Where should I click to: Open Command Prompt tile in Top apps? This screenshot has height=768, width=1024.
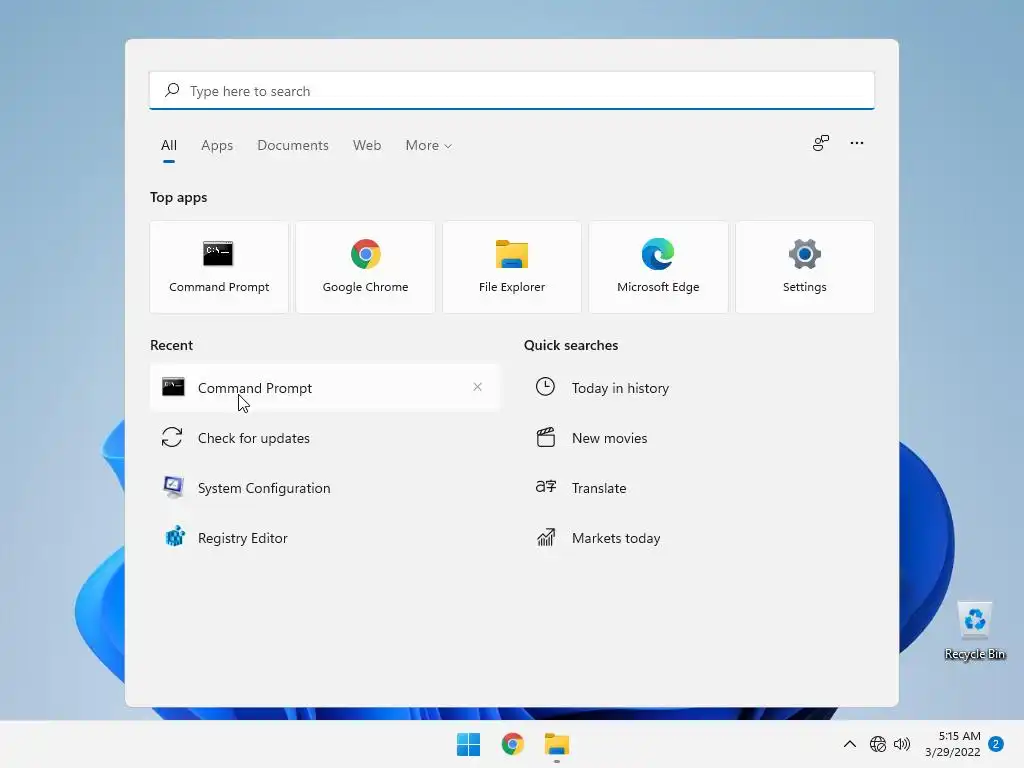point(219,267)
